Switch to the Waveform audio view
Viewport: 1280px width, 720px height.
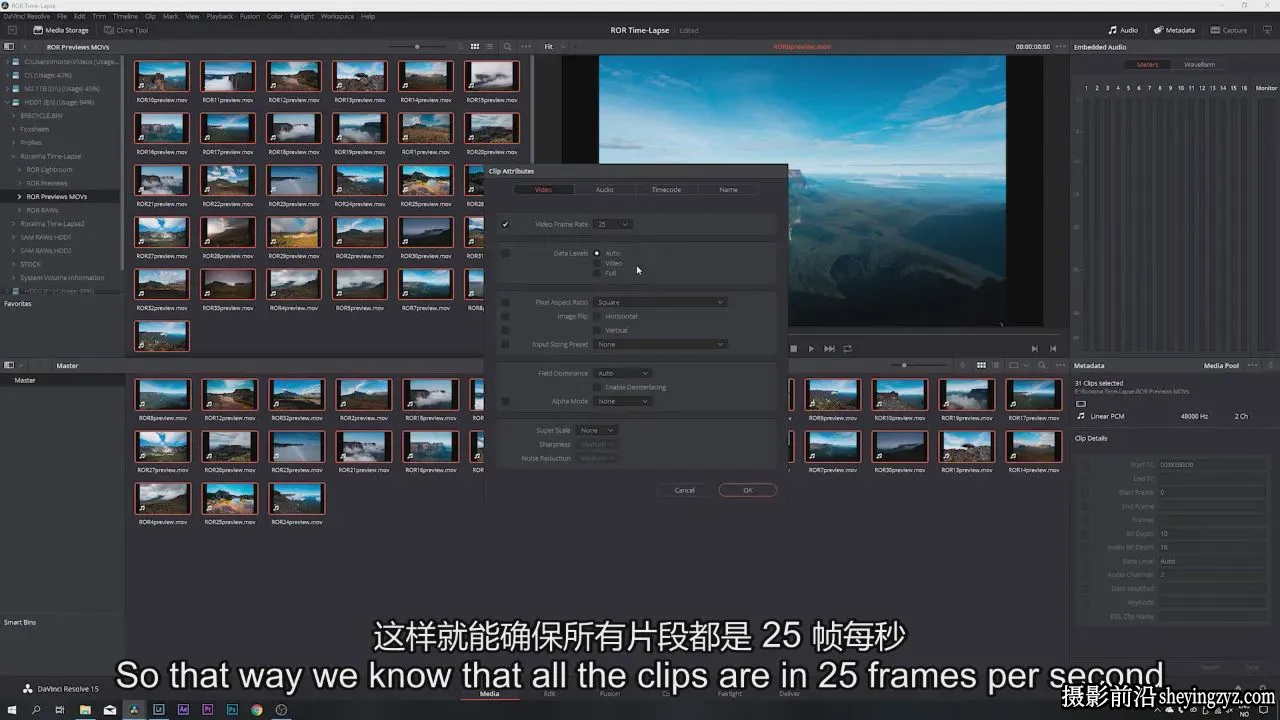1199,65
